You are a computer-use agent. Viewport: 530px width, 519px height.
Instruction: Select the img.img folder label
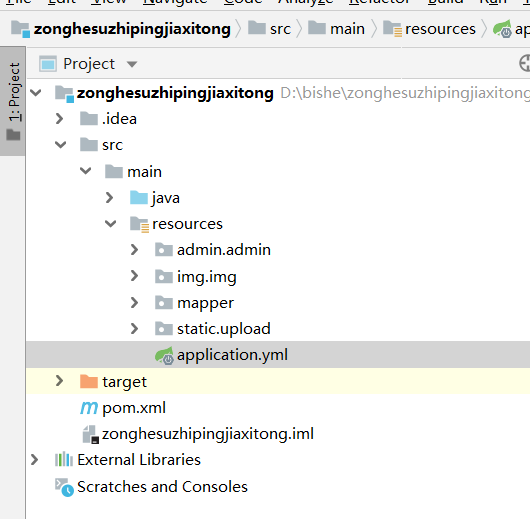click(x=207, y=277)
